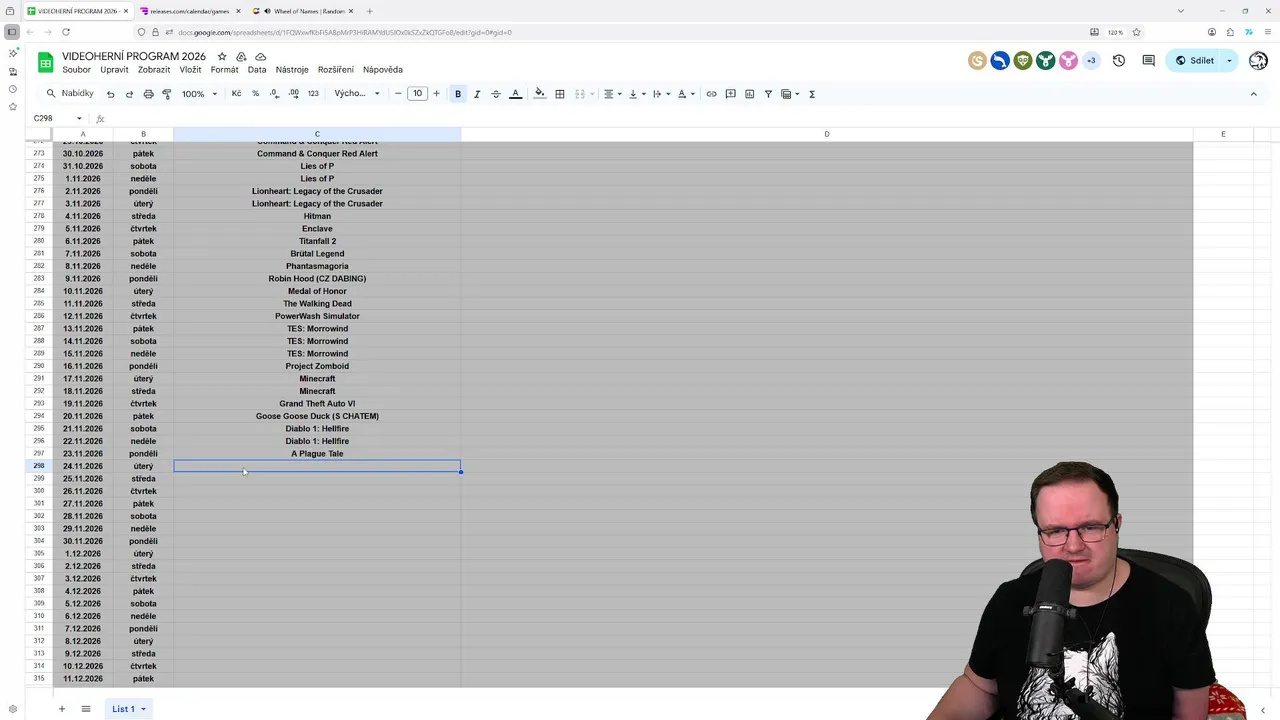Toggle strikethrough formatting
The height and width of the screenshot is (720, 1280).
495,94
